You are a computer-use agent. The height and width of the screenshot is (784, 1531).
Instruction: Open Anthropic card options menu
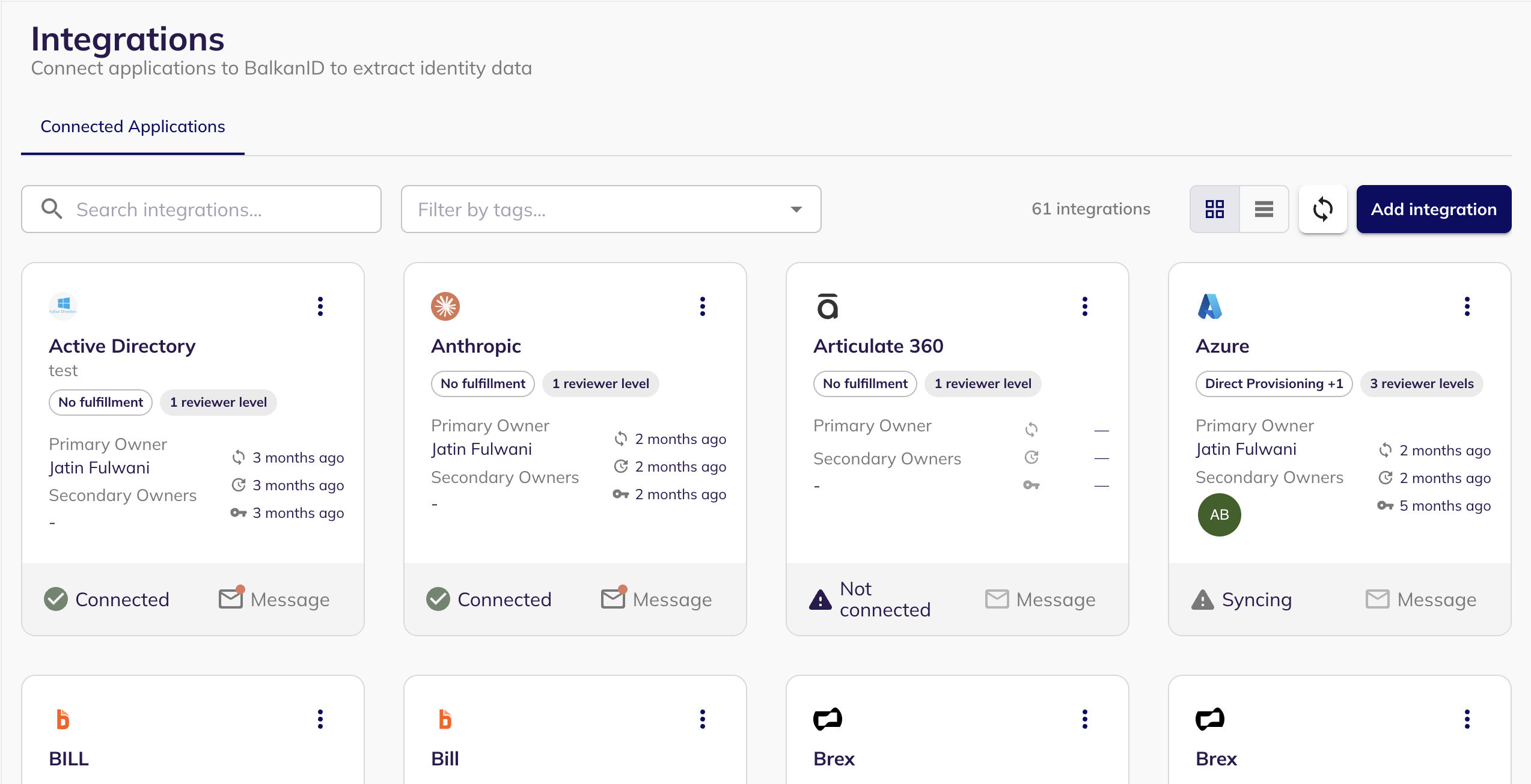tap(703, 306)
